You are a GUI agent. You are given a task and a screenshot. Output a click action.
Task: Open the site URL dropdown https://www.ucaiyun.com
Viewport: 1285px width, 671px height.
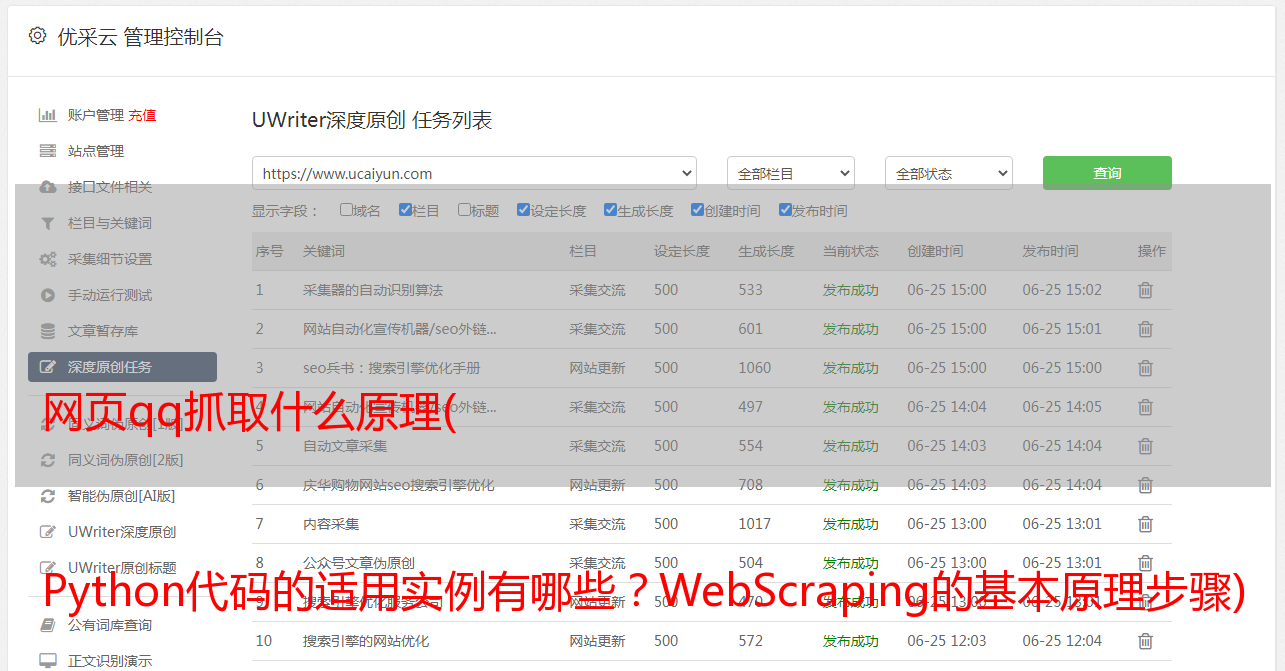click(x=474, y=173)
